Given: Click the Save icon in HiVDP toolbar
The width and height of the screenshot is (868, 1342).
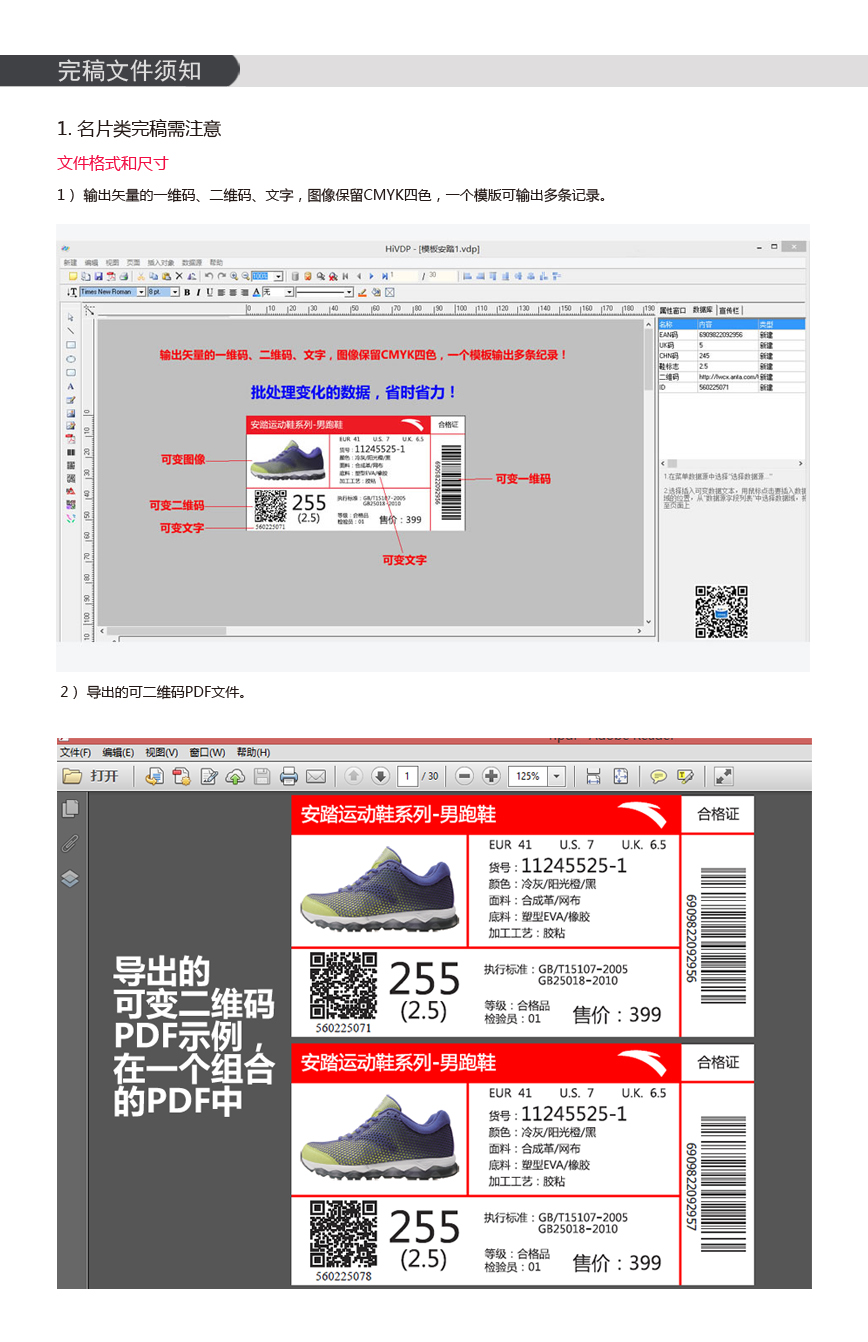Looking at the screenshot, I should point(98,276).
